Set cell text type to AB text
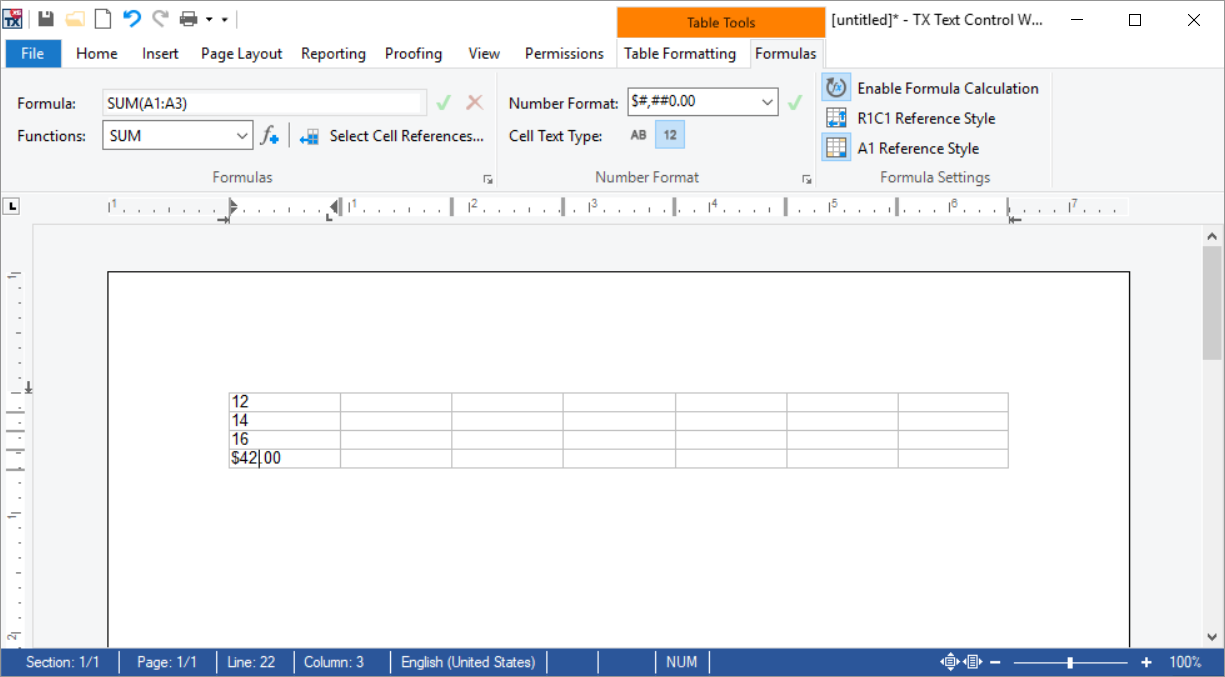Viewport: 1225px width, 677px height. [x=639, y=135]
